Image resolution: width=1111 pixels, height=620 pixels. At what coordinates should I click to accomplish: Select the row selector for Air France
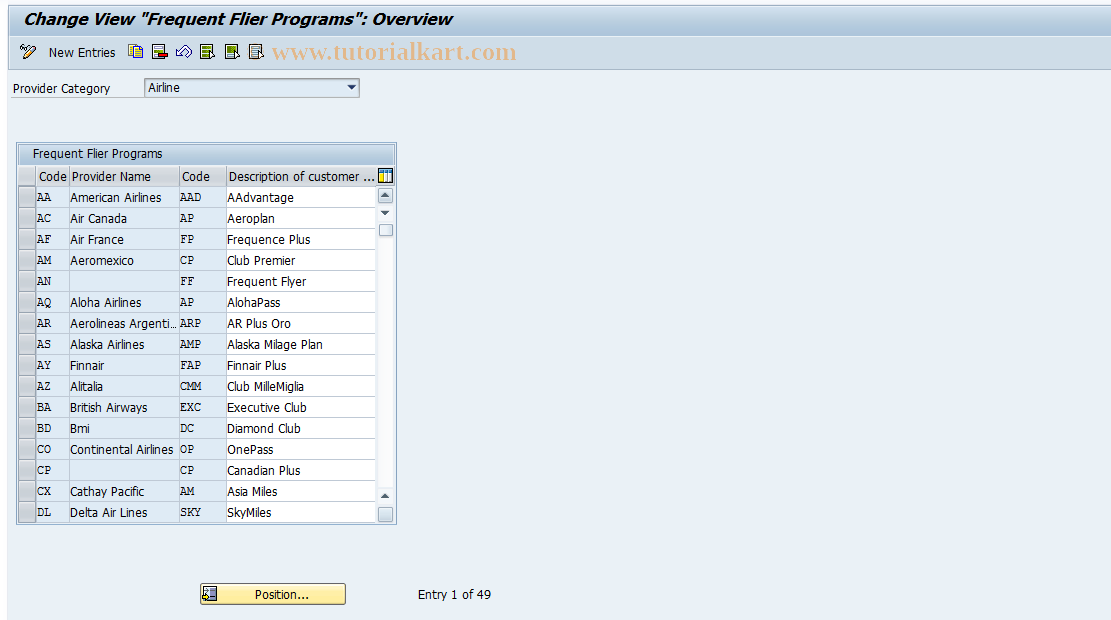27,239
